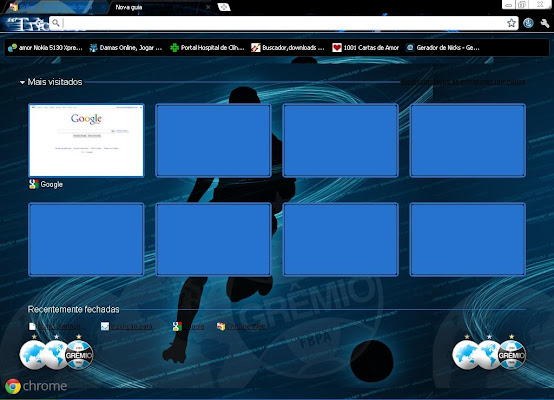Click the magnifier icon in address bar
The width and height of the screenshot is (554, 400).
point(55,23)
